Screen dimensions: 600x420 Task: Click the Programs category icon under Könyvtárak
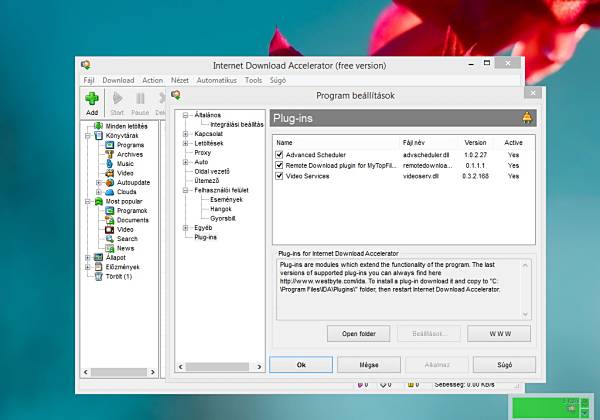tap(109, 145)
